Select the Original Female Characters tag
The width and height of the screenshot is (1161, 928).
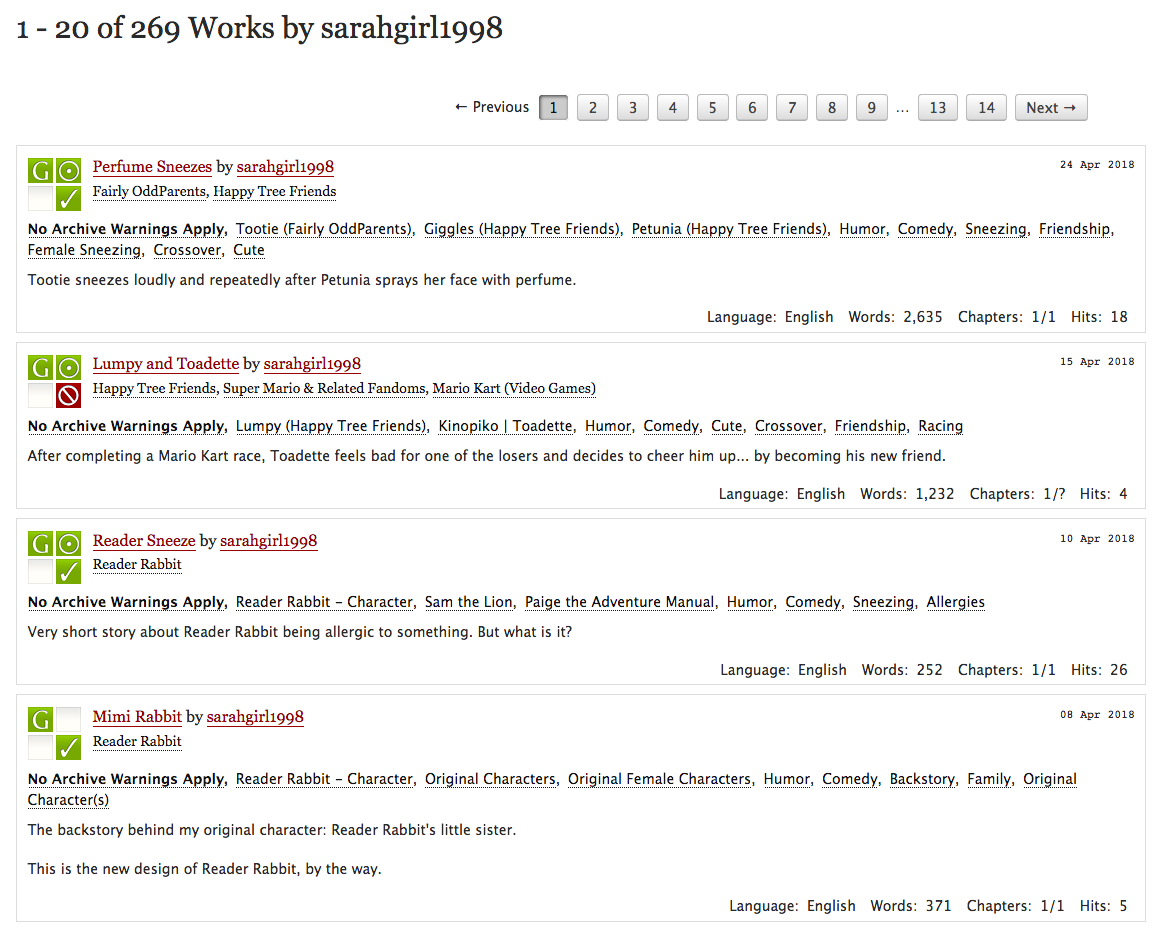point(659,779)
